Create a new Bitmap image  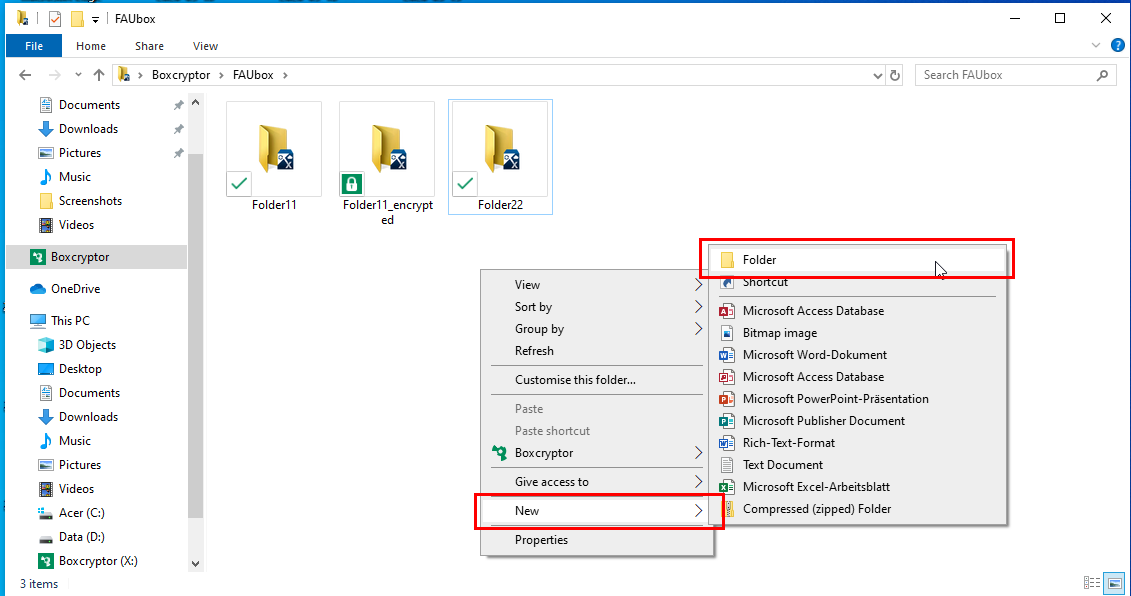(x=858, y=333)
